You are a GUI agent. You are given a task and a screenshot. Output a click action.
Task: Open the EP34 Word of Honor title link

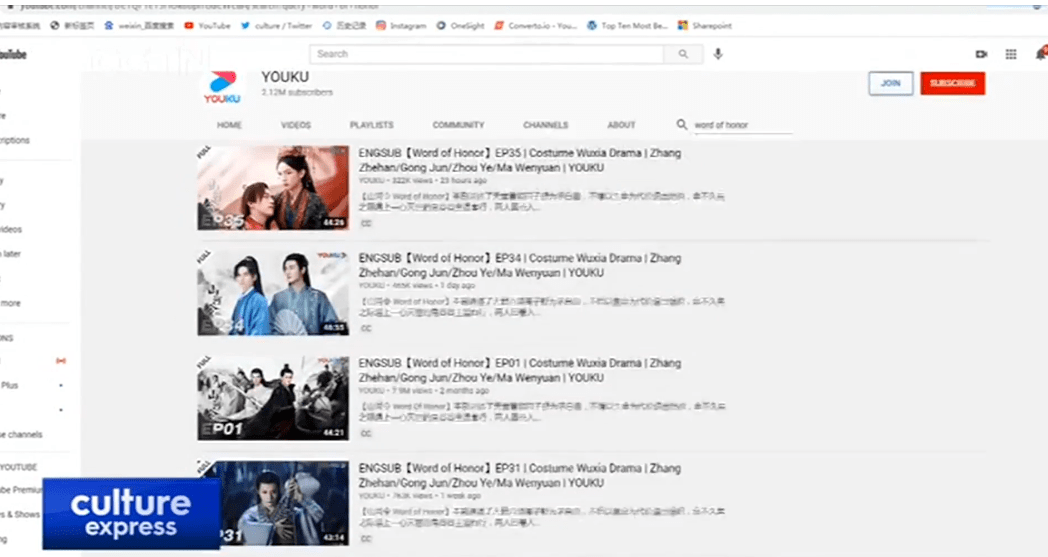point(520,265)
